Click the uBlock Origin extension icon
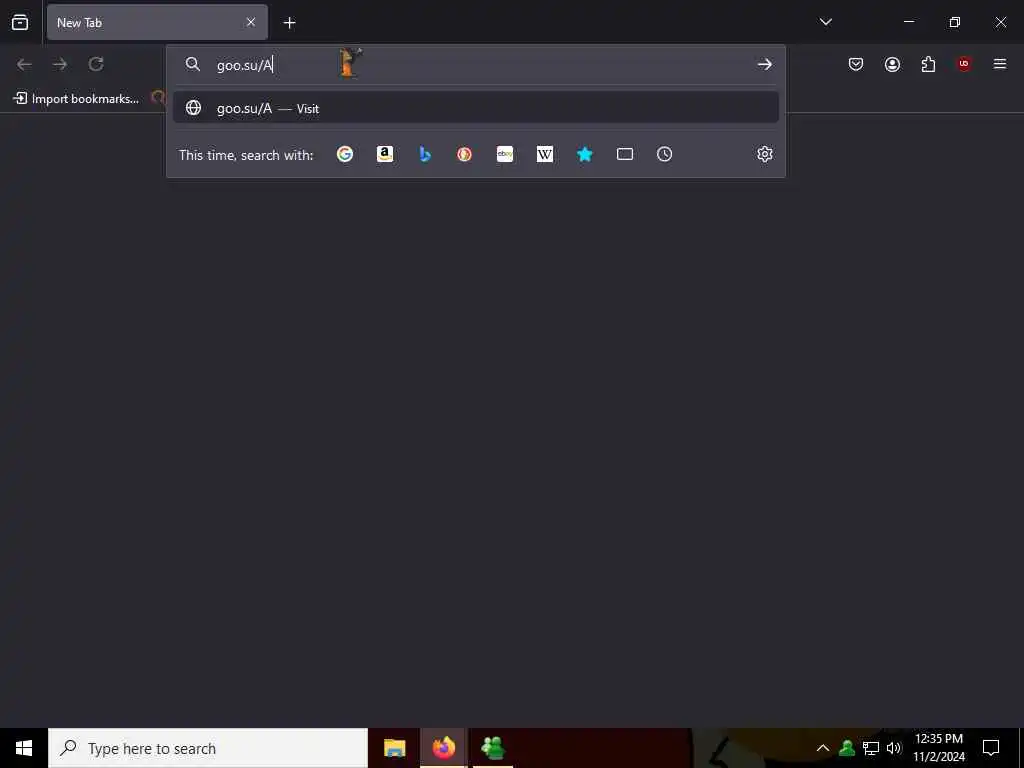 point(964,64)
